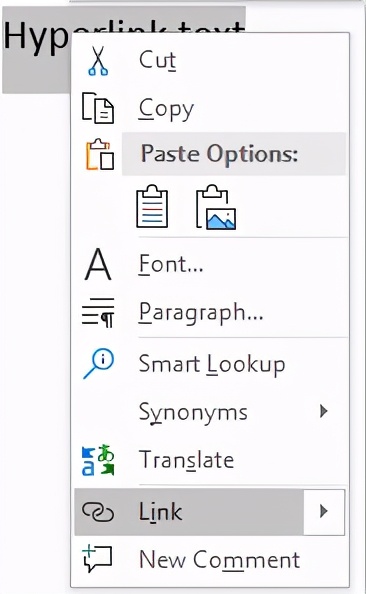
Task: Click the Paste Options clipboard icon
Action: point(100,154)
